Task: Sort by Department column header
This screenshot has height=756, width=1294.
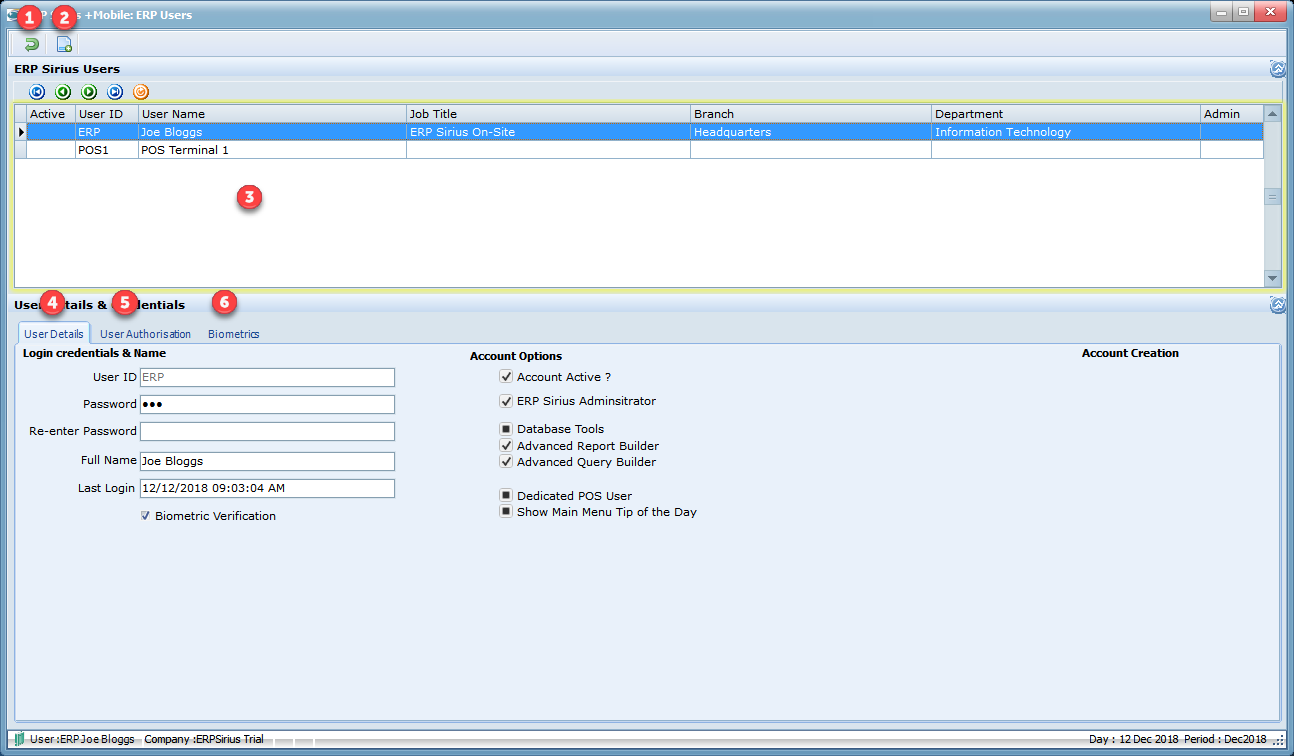Action: pyautogui.click(x=1066, y=114)
